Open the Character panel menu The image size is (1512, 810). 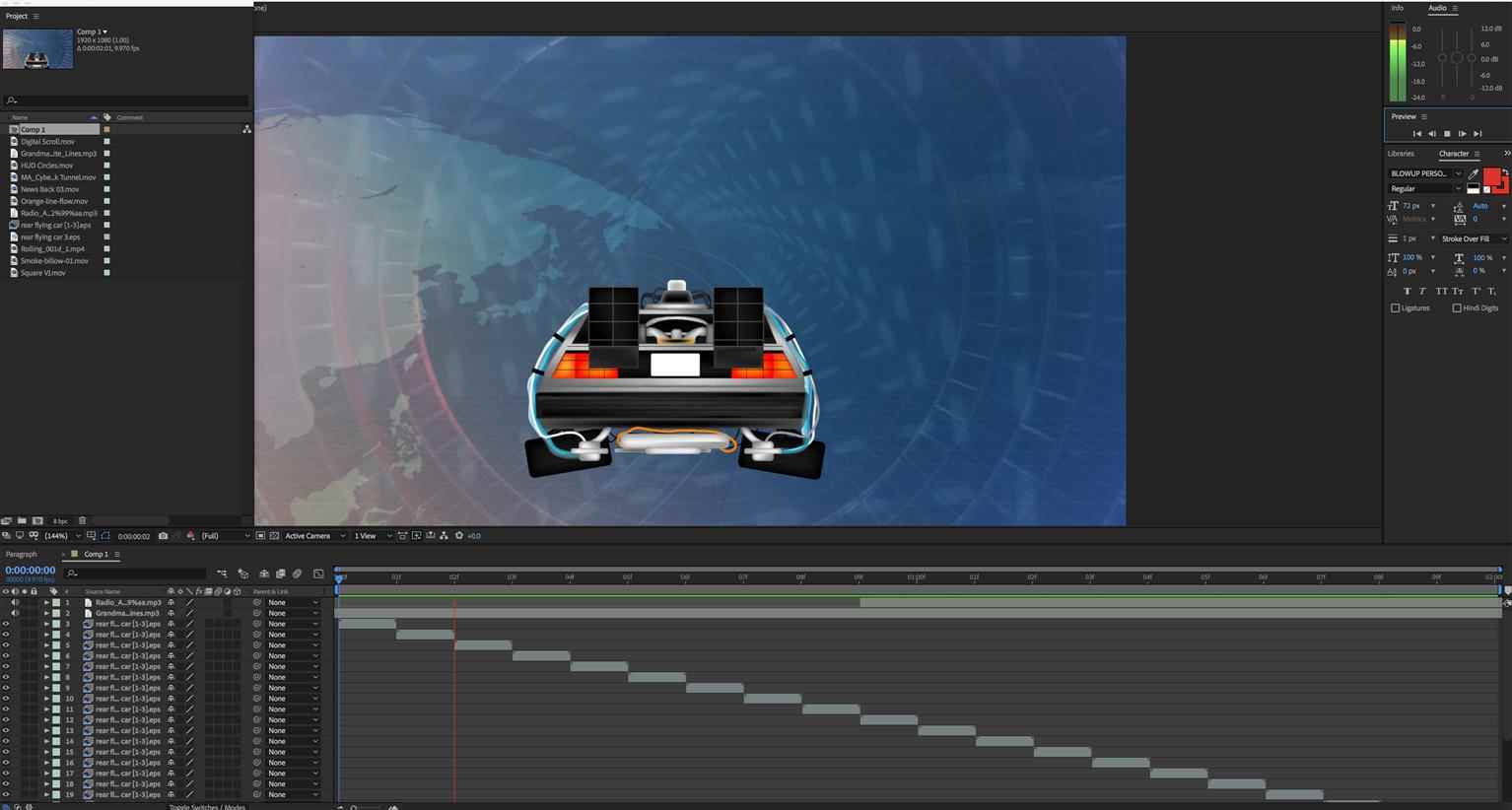point(1477,154)
